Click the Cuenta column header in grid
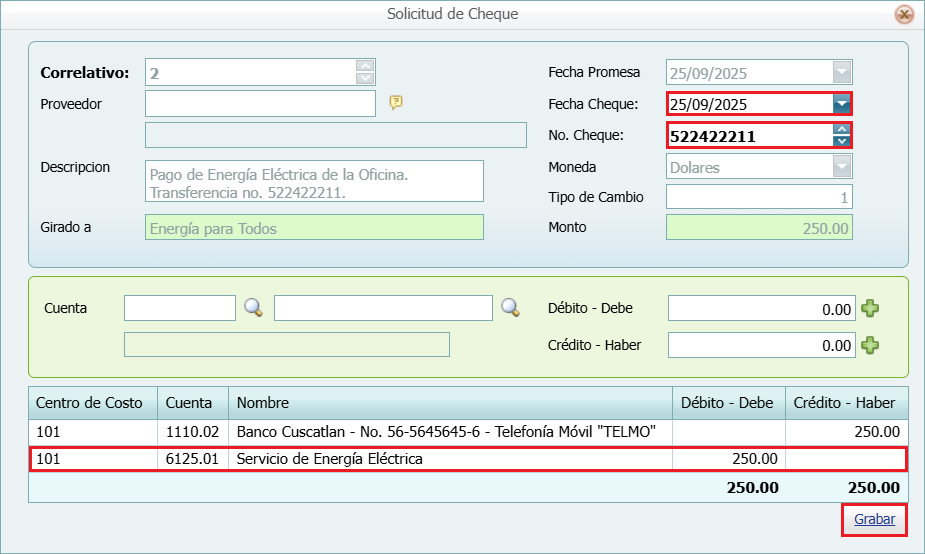This screenshot has height=554, width=925. tap(193, 403)
